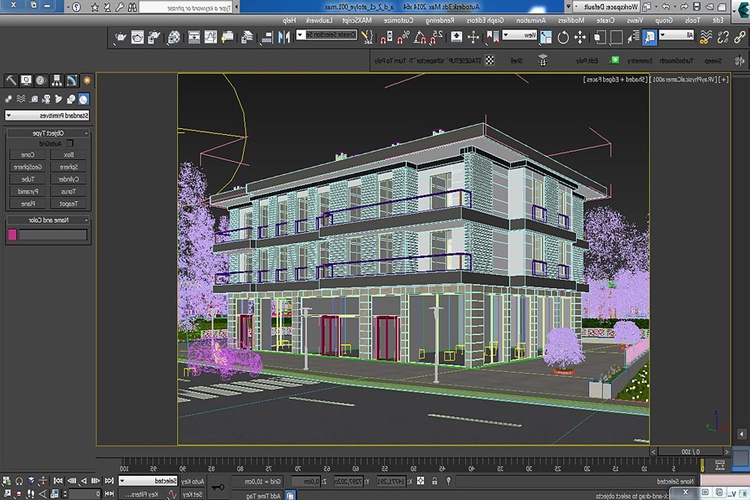Click the binoculars search icon
This screenshot has height=500, width=750.
pyautogui.click(x=132, y=7)
